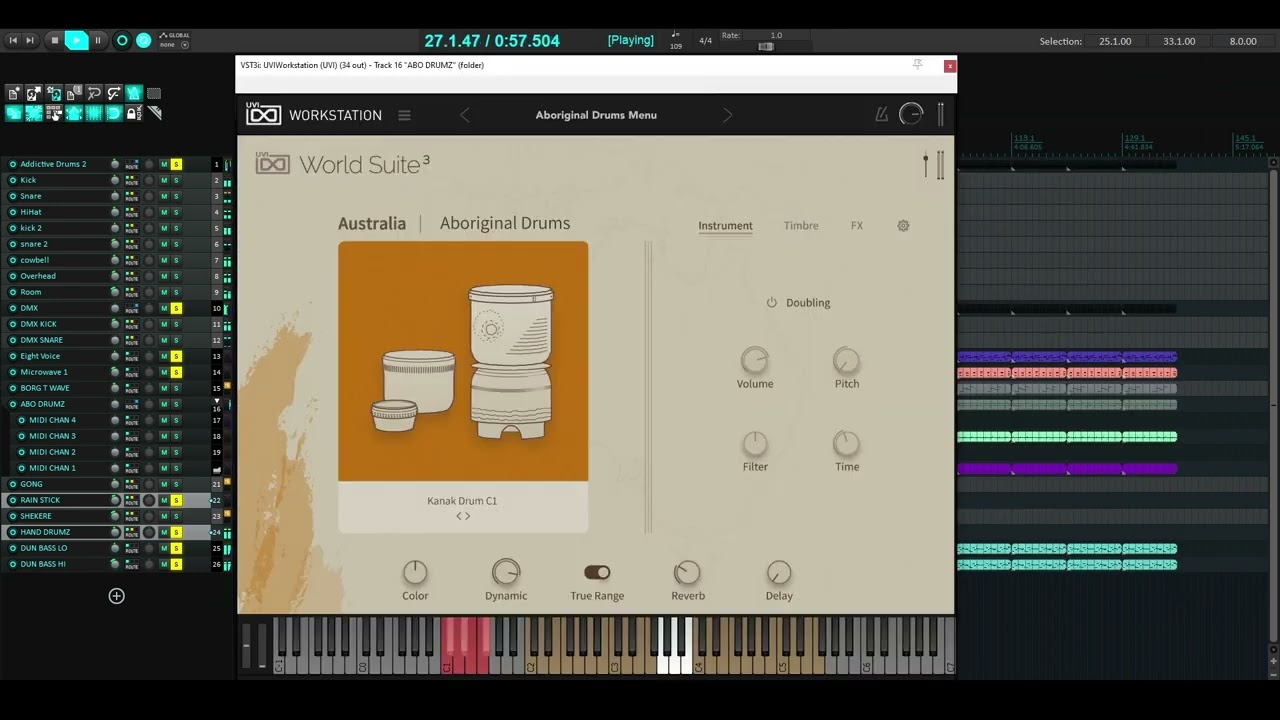
Task: Toggle the ripple editing toolbar icon
Action: coord(54,113)
